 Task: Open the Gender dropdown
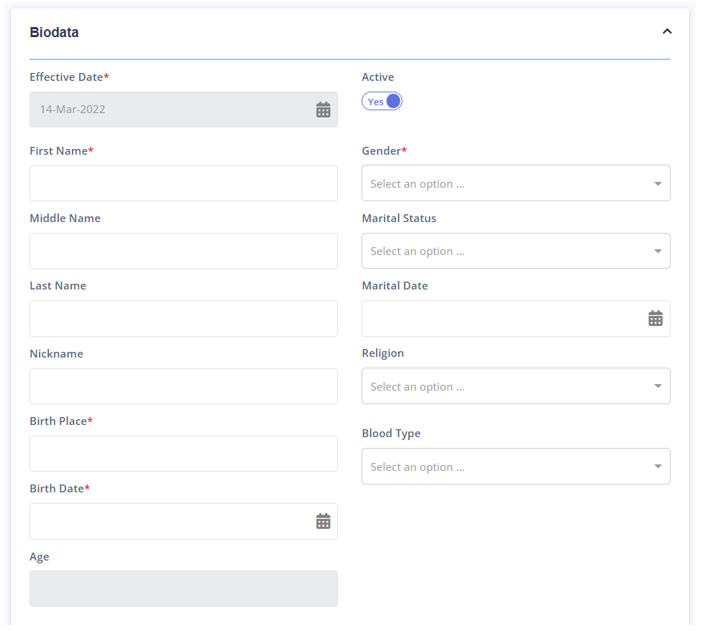(x=518, y=184)
